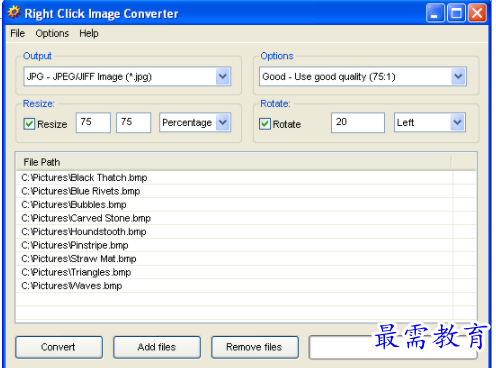Select Straw Mat.bmp in file list
Screen dimensions: 496x368
coord(235,259)
